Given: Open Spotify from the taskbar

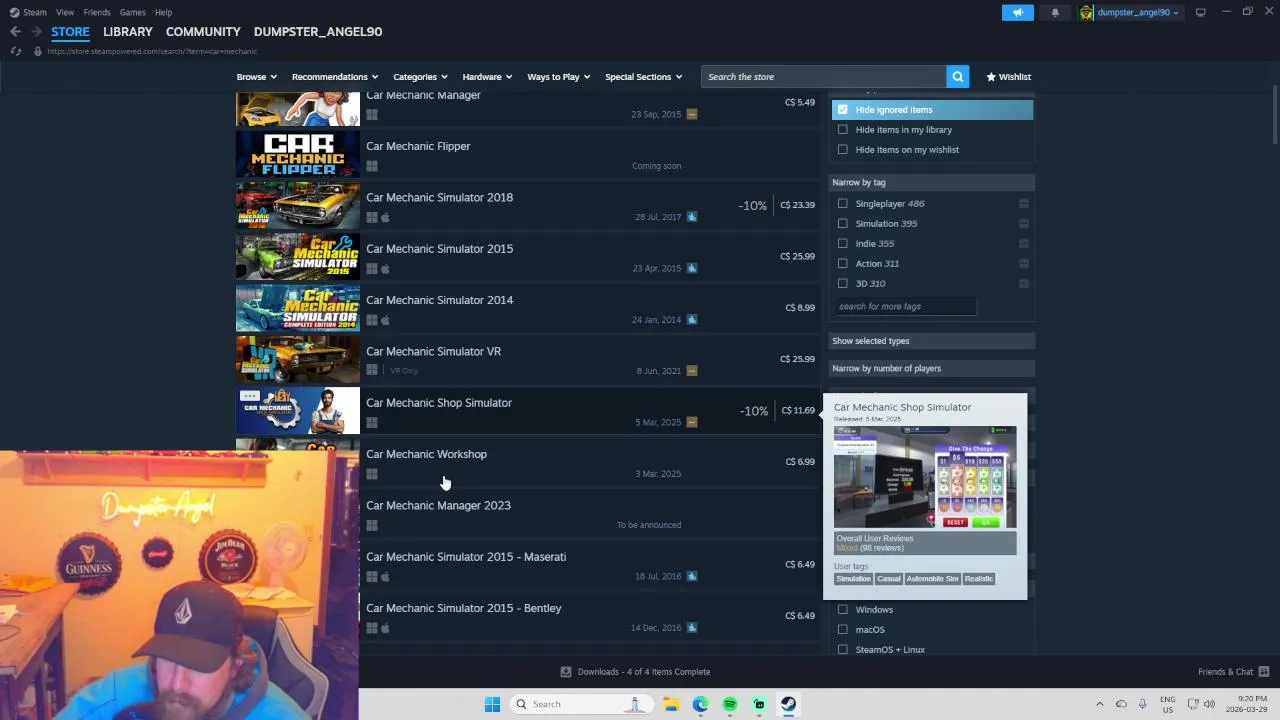Looking at the screenshot, I should coord(730,704).
